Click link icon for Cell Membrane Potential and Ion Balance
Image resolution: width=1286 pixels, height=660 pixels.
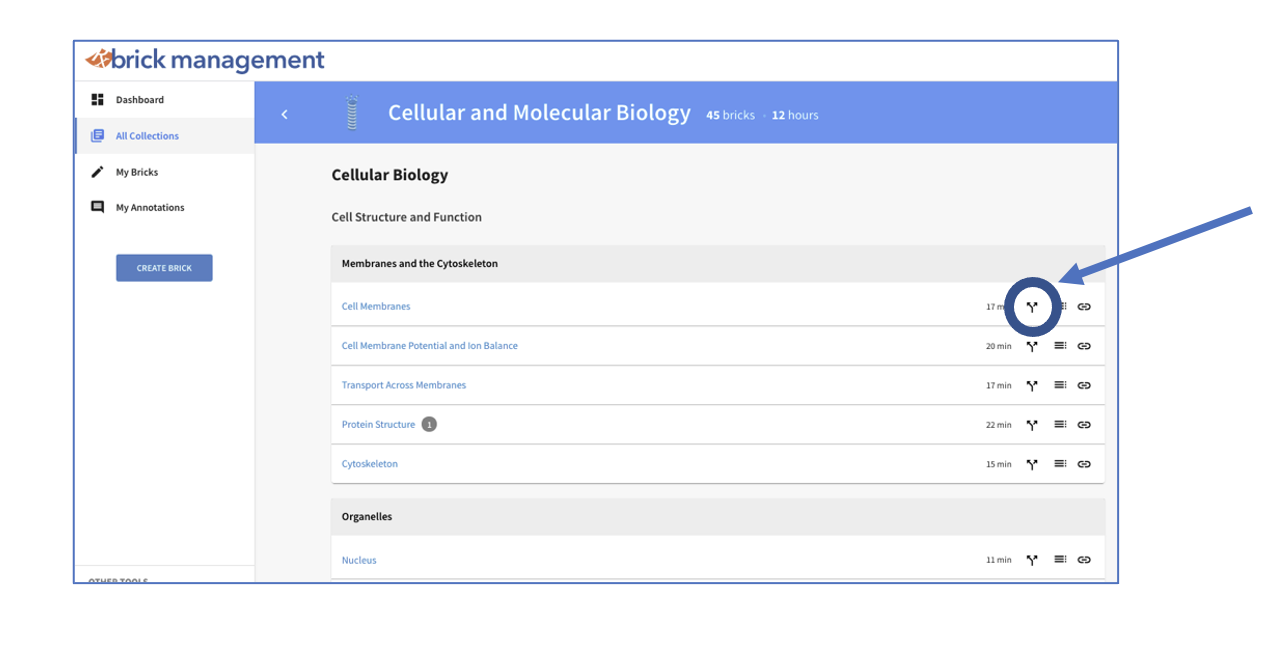click(1084, 346)
